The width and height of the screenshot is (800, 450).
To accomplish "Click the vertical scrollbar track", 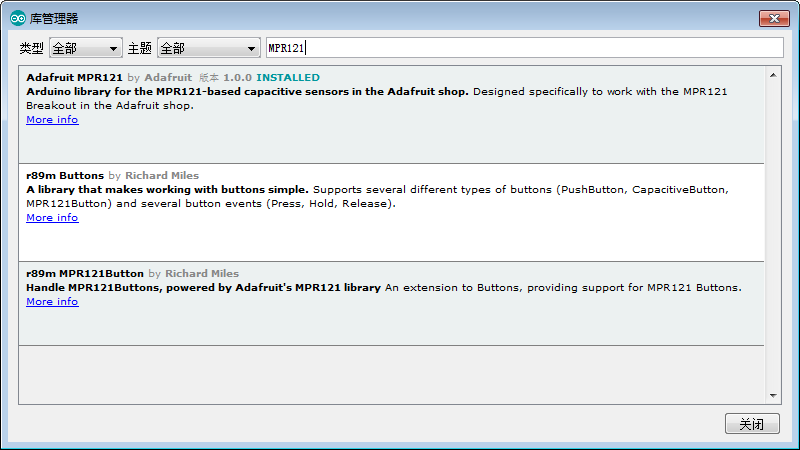I will click(x=773, y=235).
